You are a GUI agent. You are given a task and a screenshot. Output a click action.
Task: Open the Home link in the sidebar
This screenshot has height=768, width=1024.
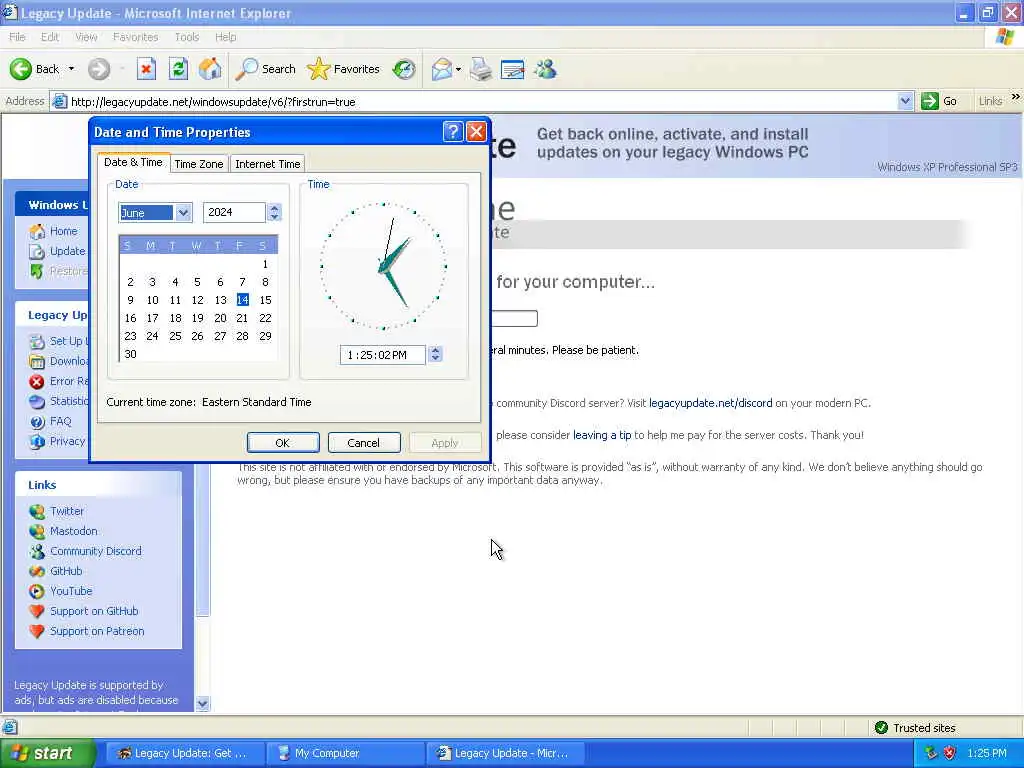click(63, 231)
